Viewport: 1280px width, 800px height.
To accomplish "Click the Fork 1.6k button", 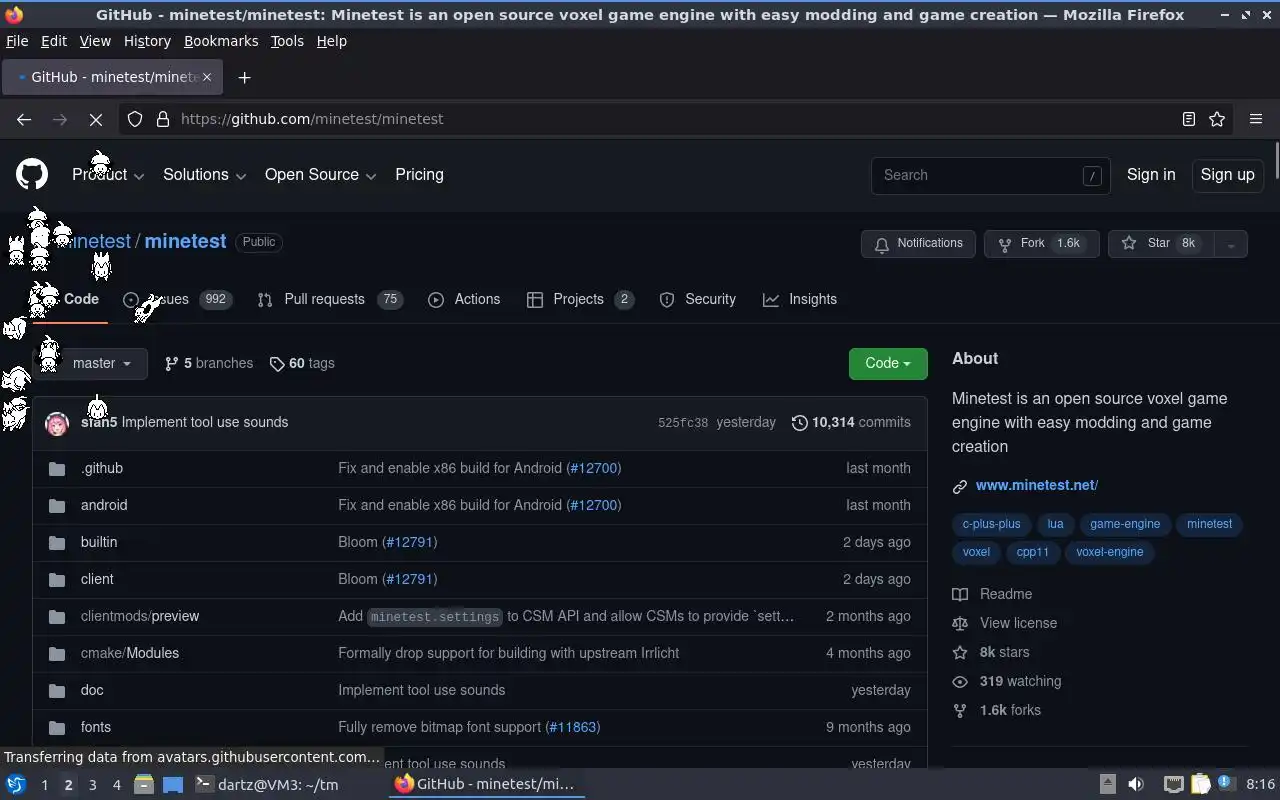I will [1042, 244].
